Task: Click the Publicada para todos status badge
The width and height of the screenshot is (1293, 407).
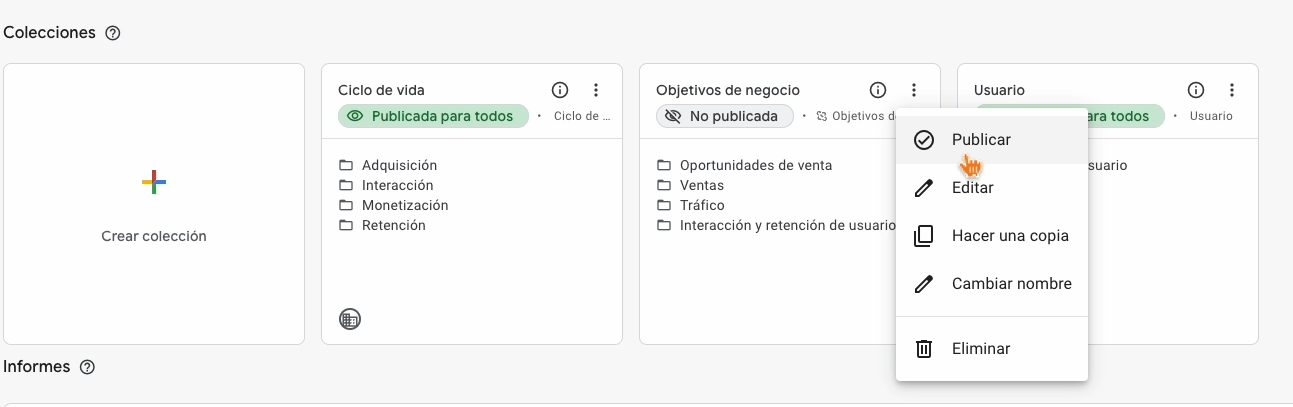Action: click(432, 116)
